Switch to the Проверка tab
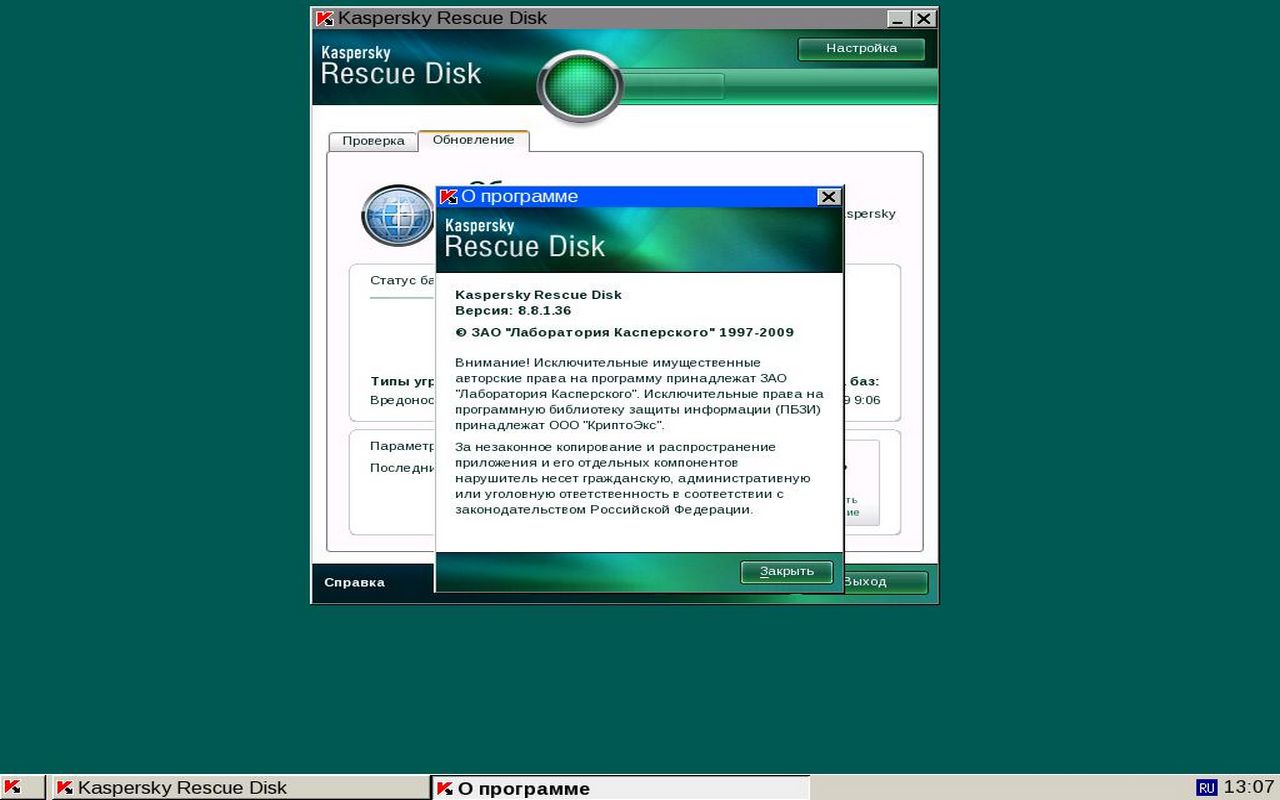 373,141
